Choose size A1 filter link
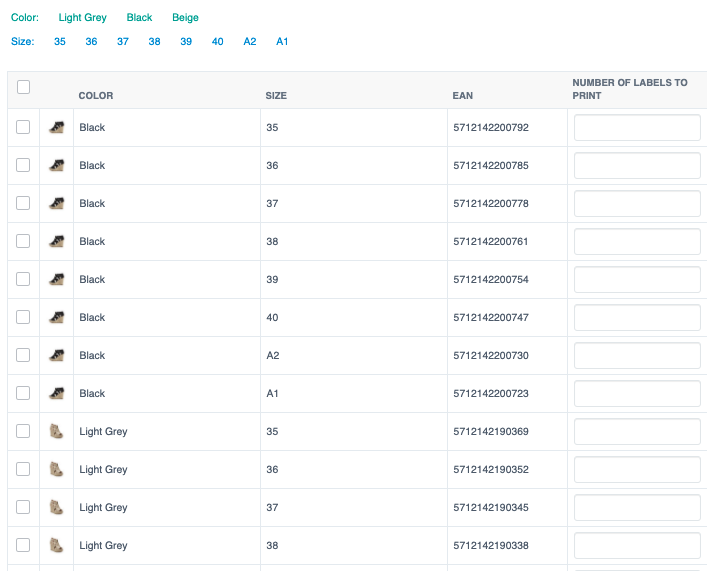Image resolution: width=707 pixels, height=571 pixels. (x=282, y=41)
